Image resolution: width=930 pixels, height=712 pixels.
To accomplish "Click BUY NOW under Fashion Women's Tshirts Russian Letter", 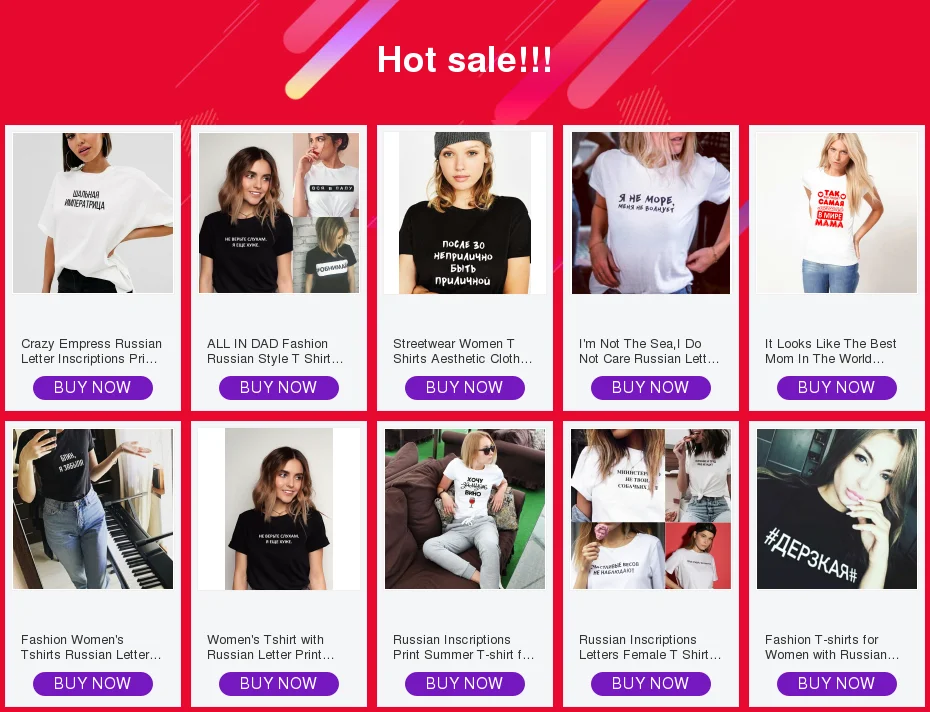I will pos(93,684).
